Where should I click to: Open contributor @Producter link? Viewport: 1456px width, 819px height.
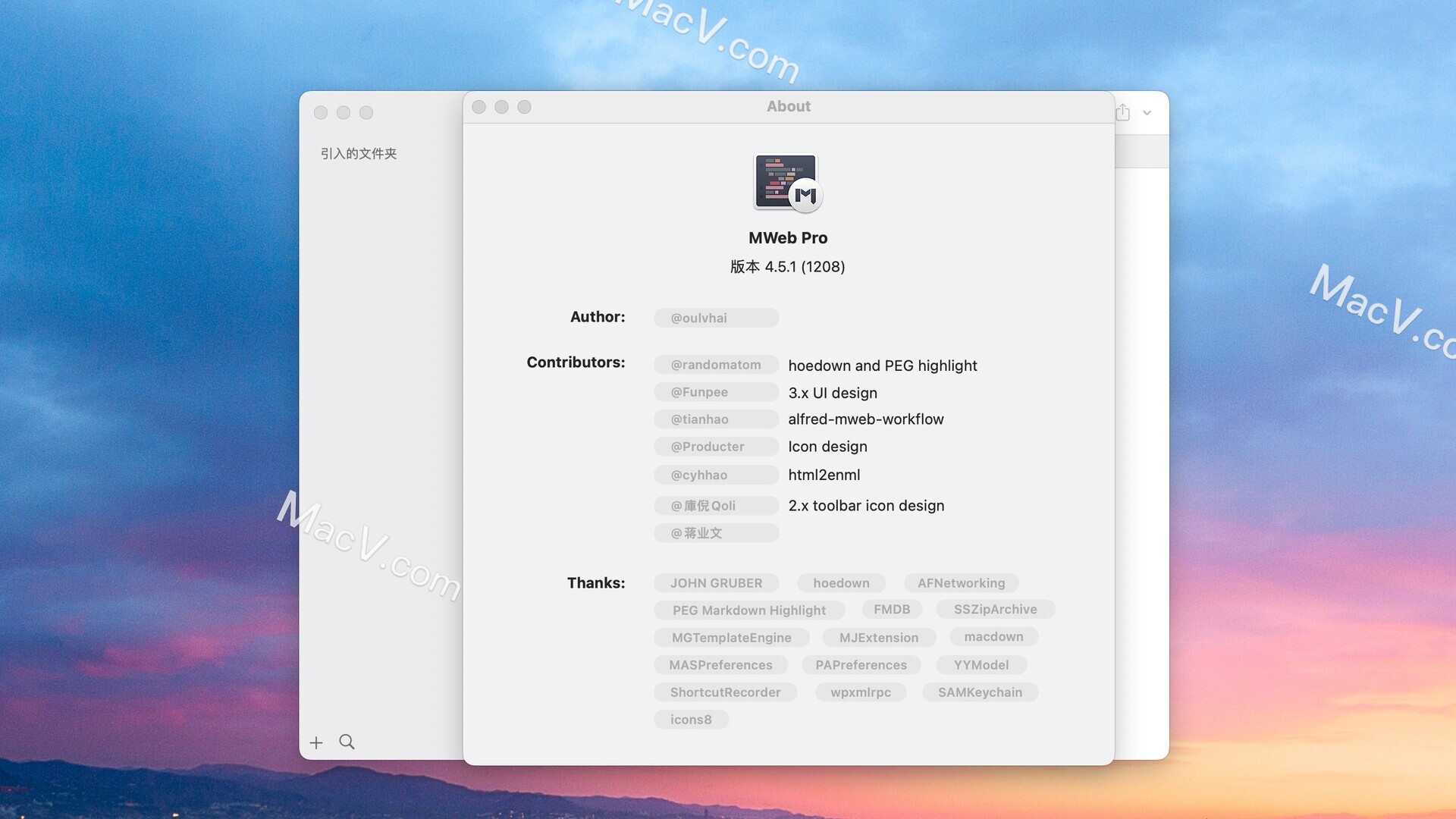tap(717, 447)
